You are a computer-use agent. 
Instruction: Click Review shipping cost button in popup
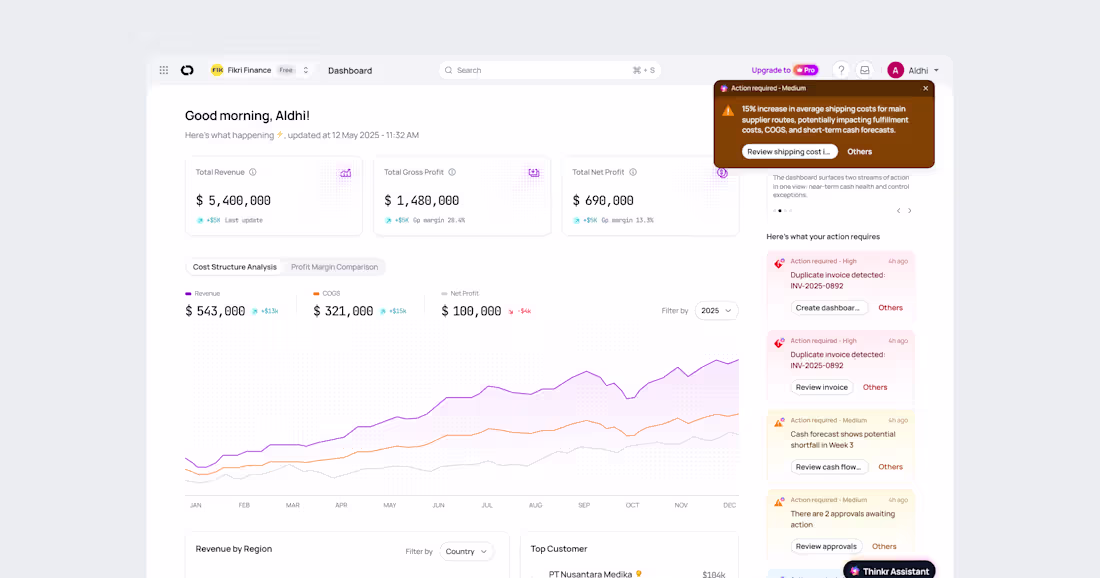[x=789, y=152]
